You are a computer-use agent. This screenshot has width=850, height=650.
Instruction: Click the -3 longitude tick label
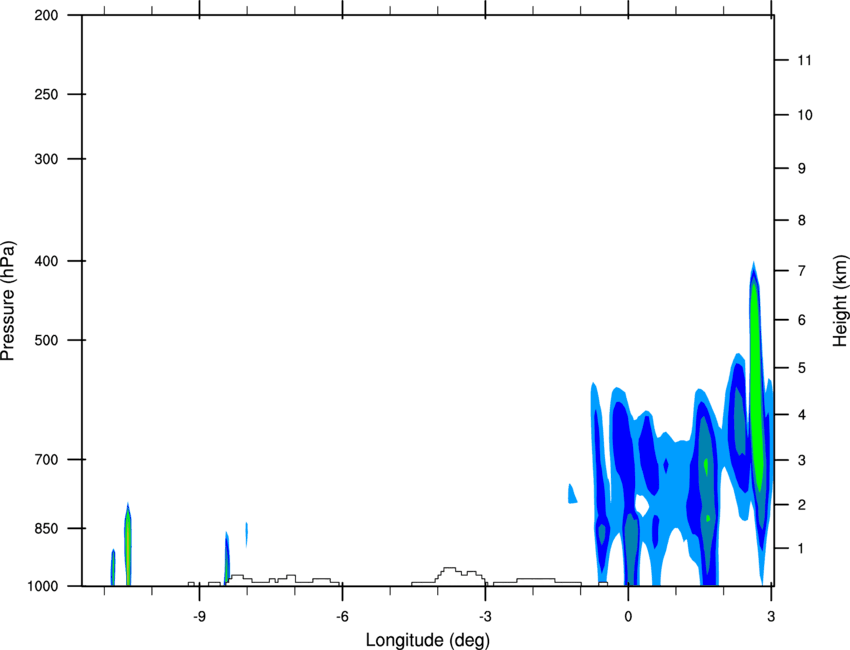coord(485,616)
